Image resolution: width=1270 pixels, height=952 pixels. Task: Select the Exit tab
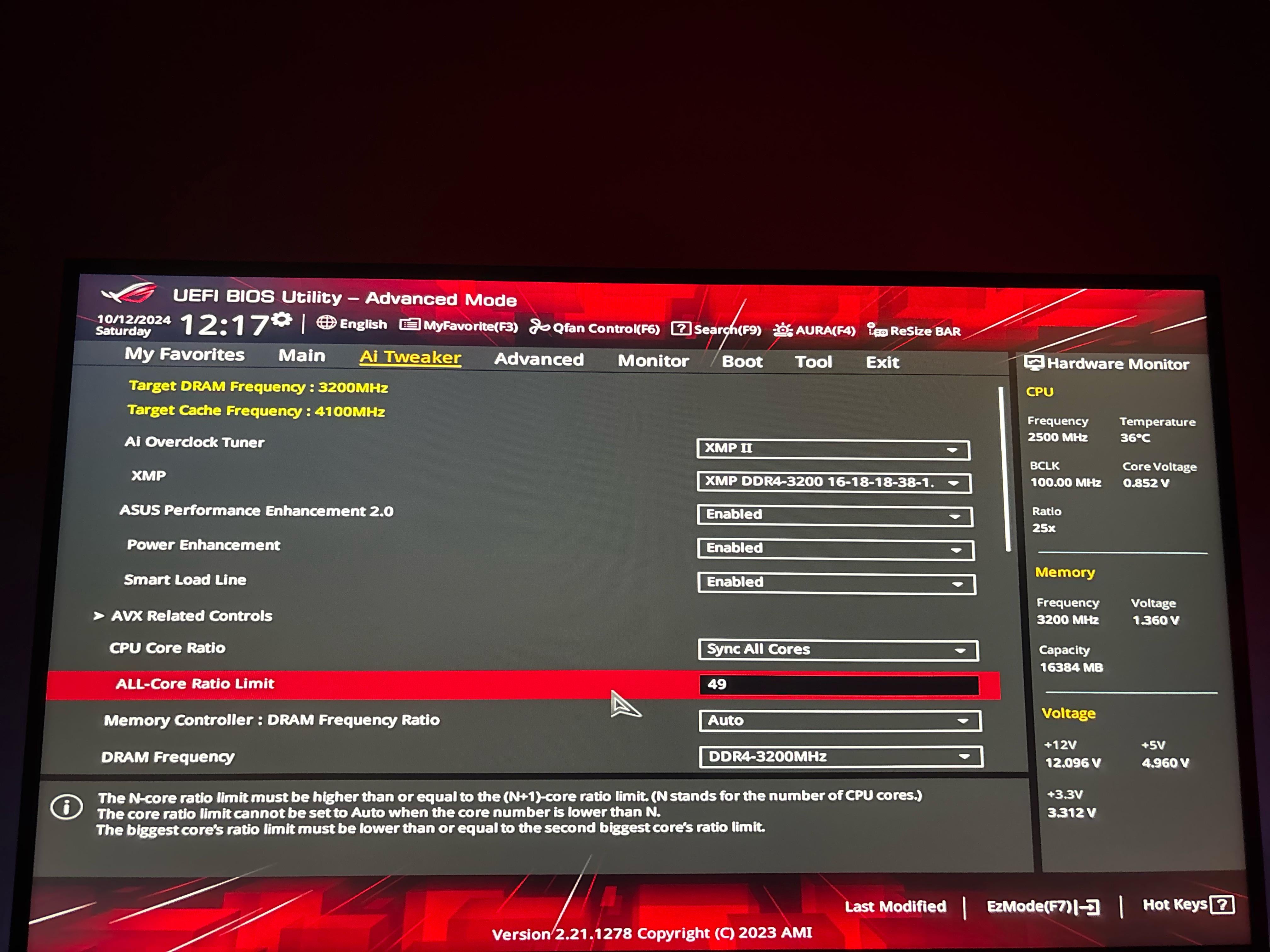click(883, 363)
